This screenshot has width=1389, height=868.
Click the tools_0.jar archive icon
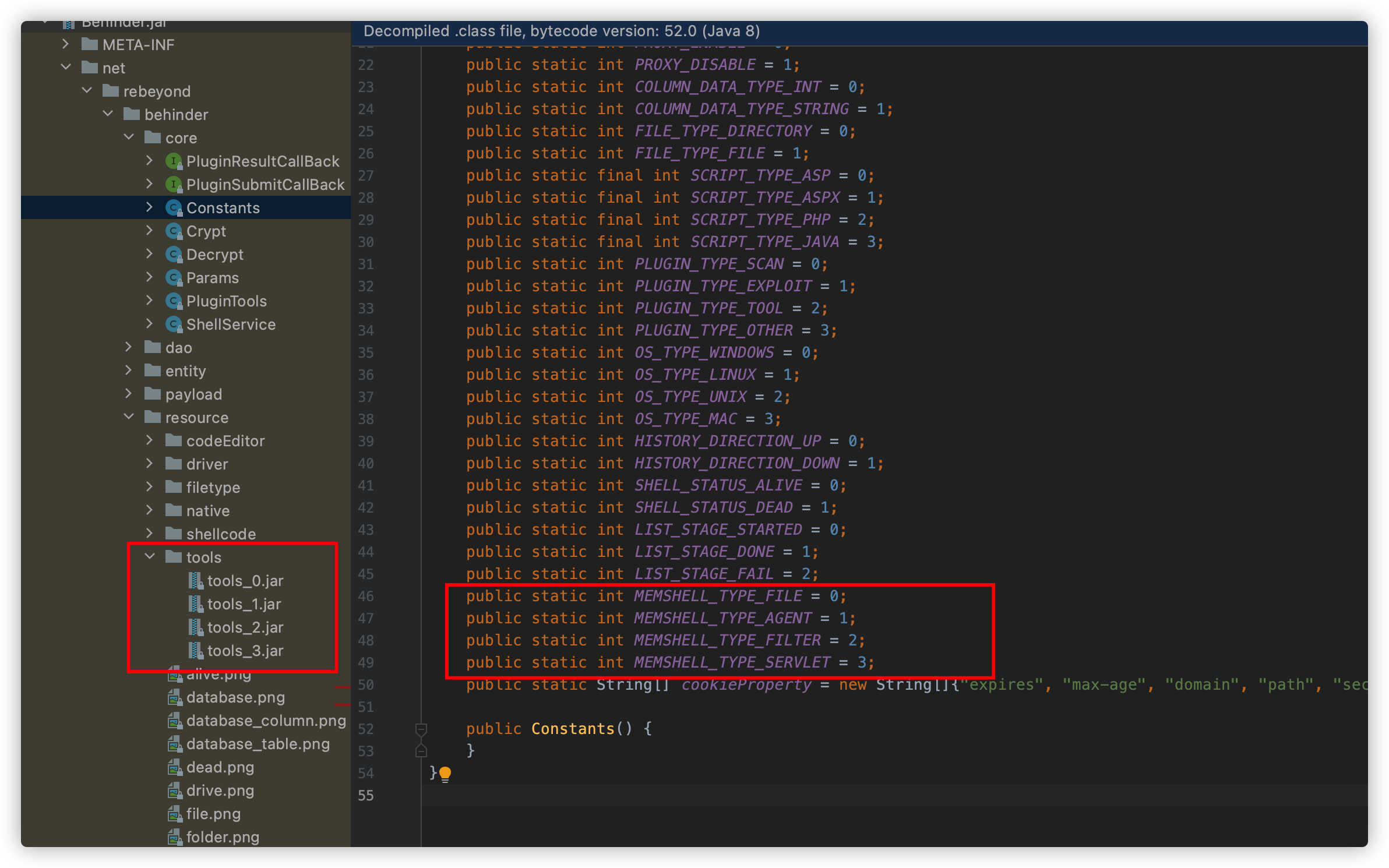coord(195,581)
